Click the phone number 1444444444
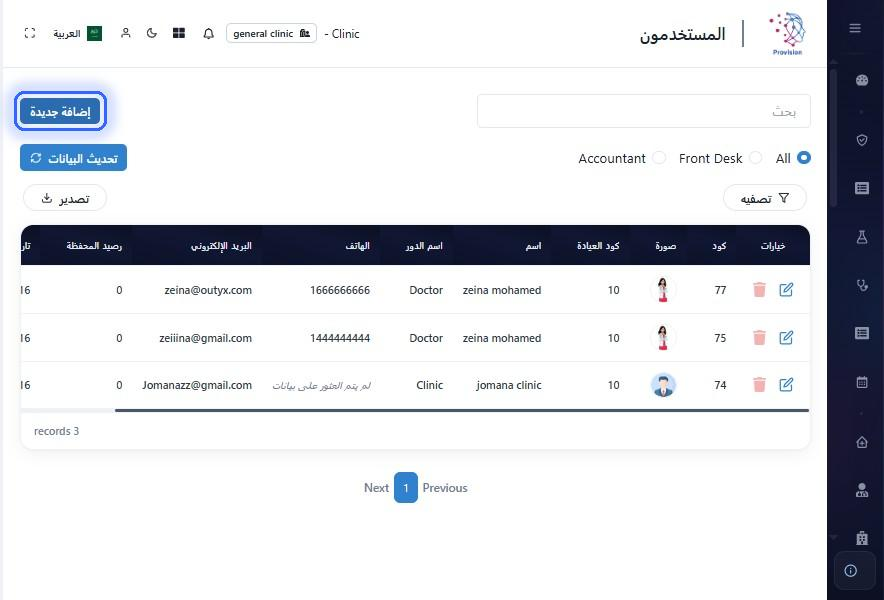Image resolution: width=884 pixels, height=600 pixels. (340, 338)
